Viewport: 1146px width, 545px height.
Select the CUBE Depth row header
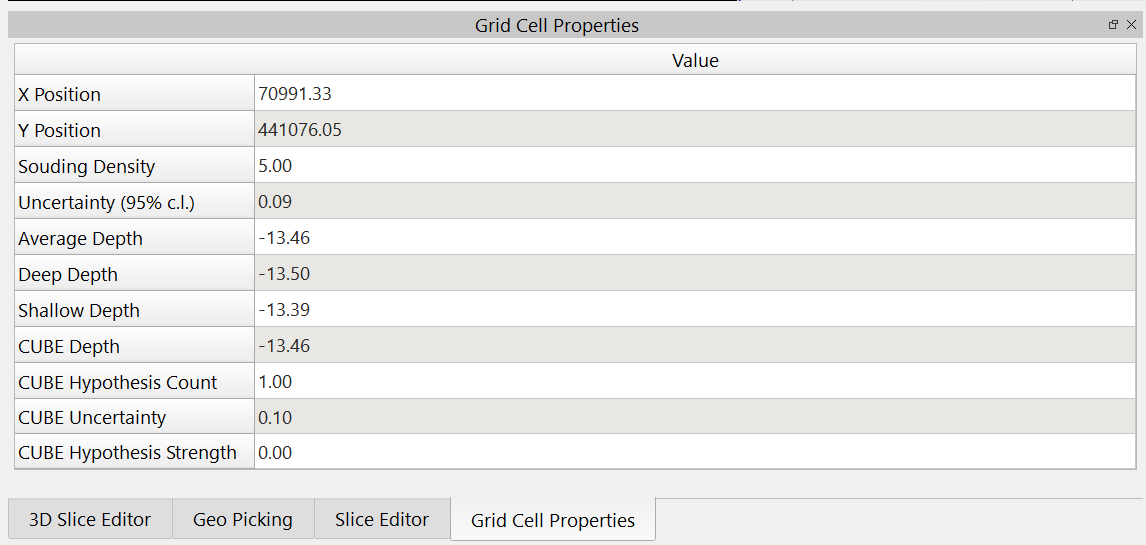(x=135, y=347)
